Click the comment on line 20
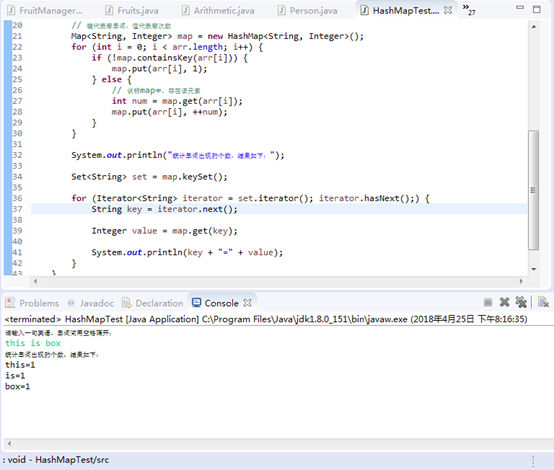 (121, 25)
